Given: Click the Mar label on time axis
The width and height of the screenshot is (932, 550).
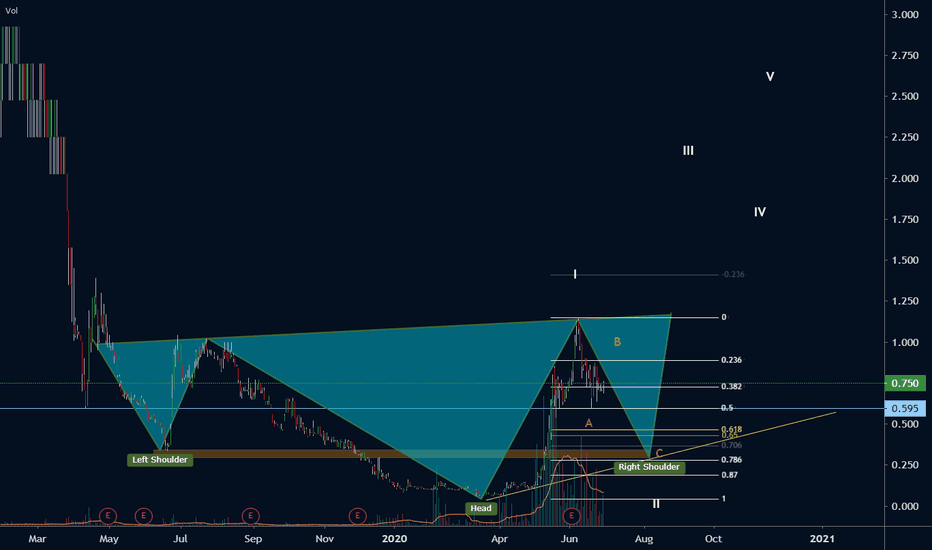Looking at the screenshot, I should coord(37,539).
